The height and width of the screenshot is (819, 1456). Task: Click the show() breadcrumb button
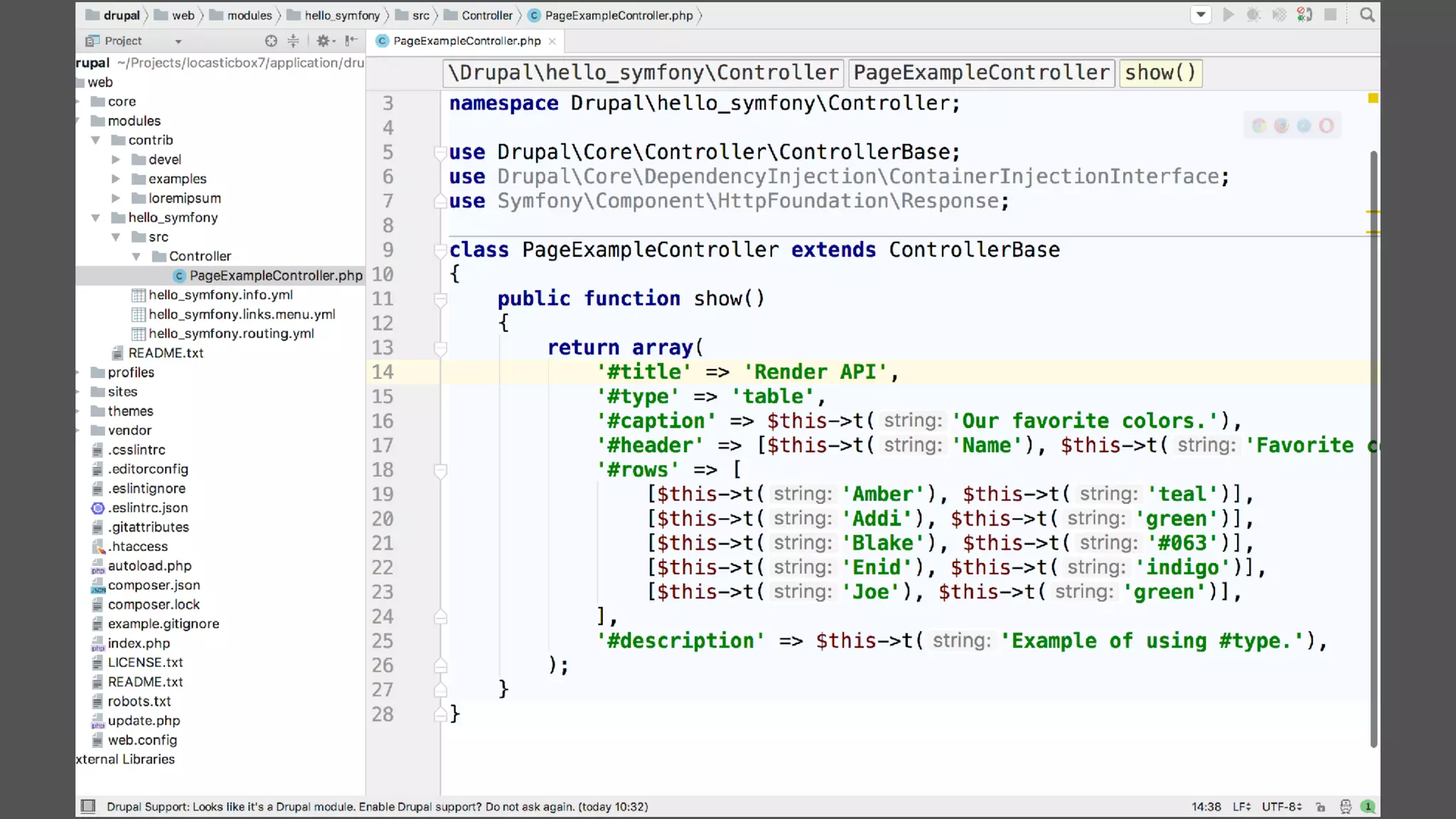pos(1160,73)
